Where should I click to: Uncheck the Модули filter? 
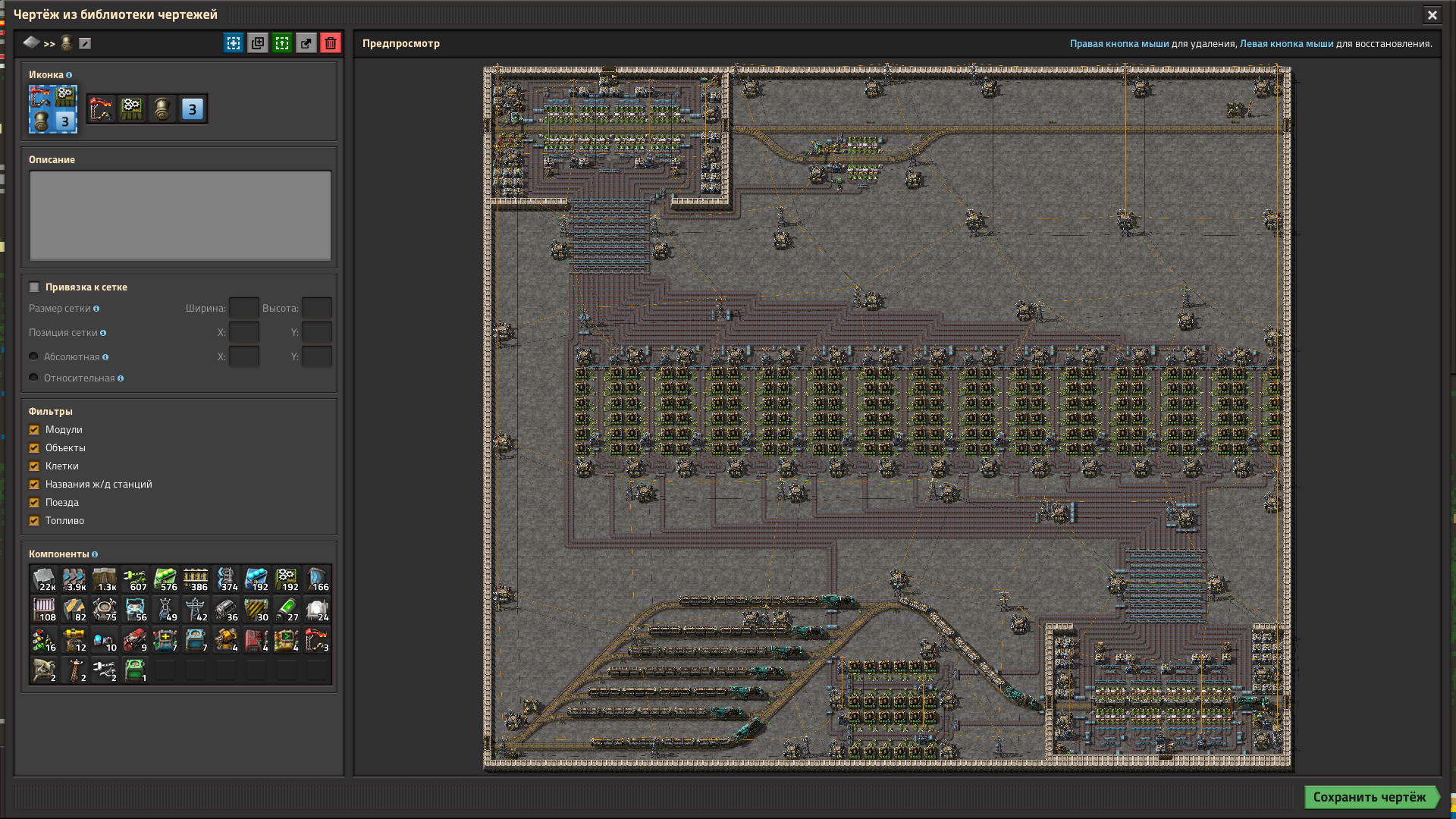34,429
